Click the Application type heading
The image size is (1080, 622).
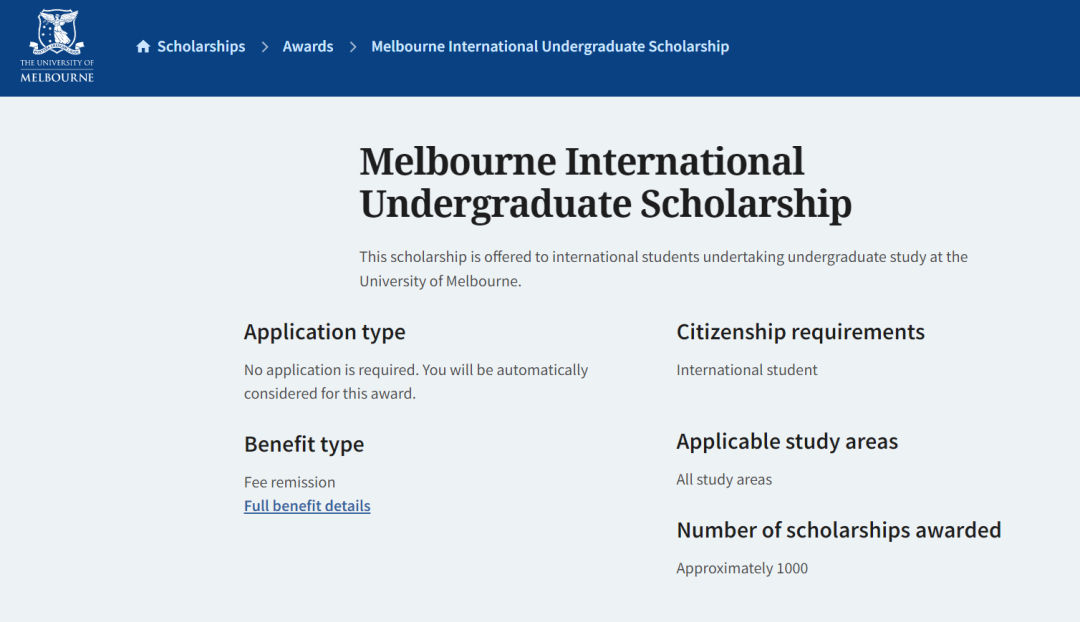click(x=325, y=332)
